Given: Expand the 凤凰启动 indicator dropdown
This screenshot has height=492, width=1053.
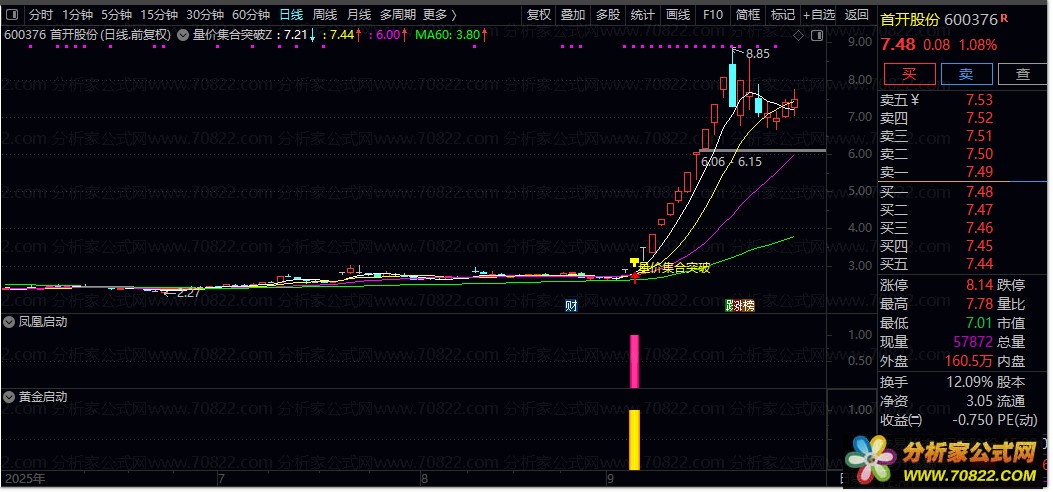Looking at the screenshot, I should (x=8, y=322).
